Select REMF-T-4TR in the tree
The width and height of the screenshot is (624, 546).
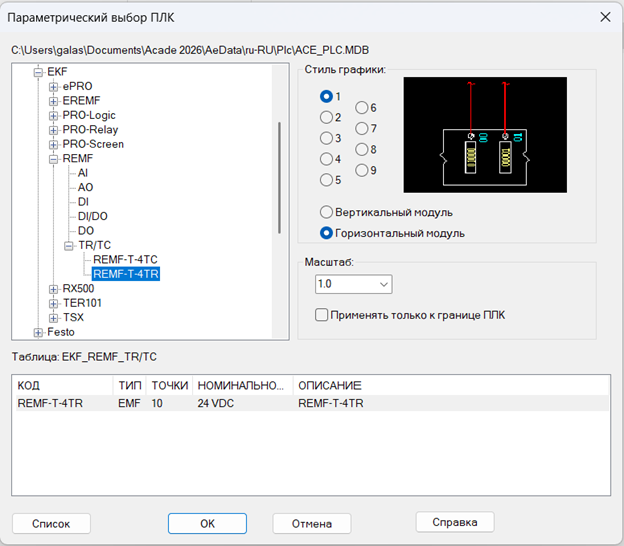(x=126, y=274)
